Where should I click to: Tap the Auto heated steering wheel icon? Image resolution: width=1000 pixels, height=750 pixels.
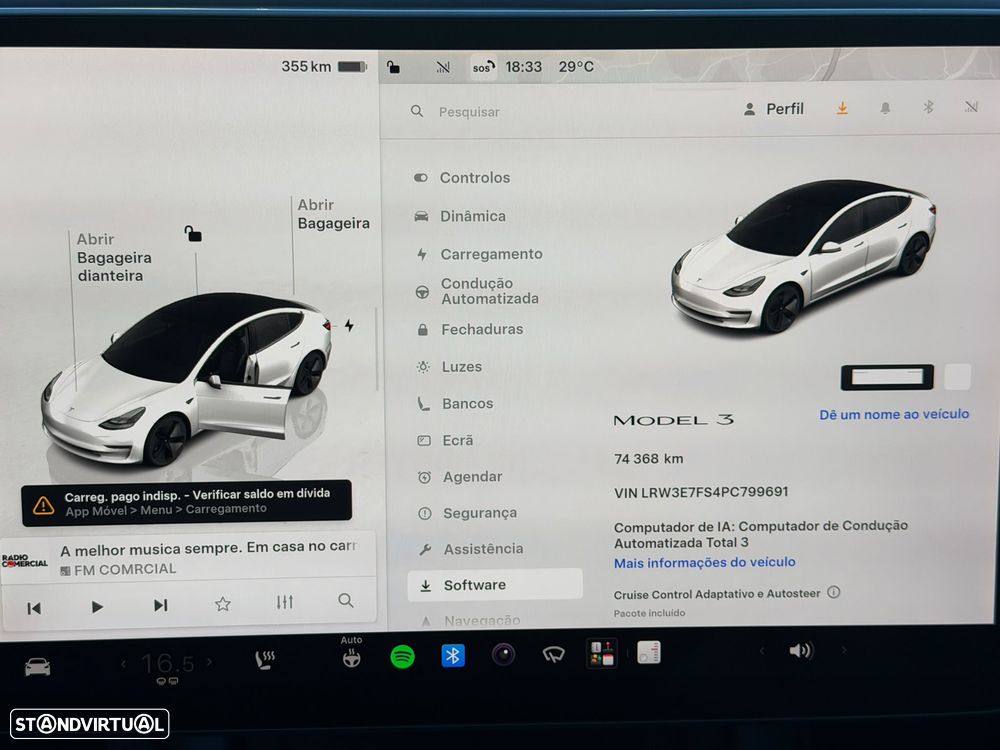coord(351,652)
